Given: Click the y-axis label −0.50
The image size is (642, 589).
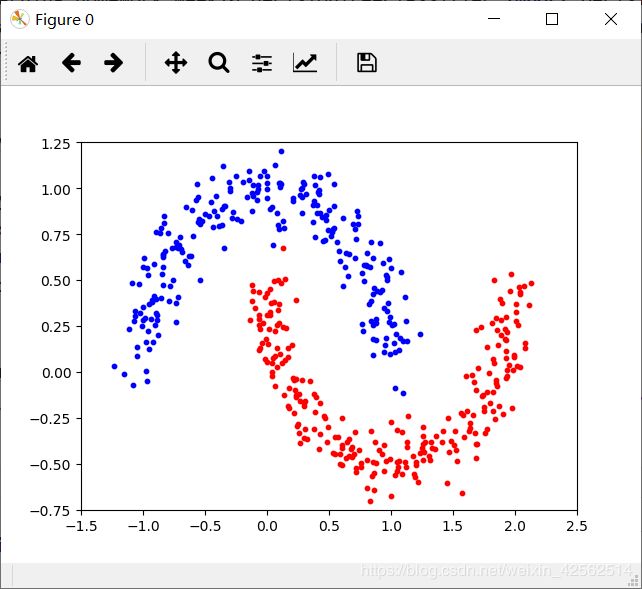Looking at the screenshot, I should point(50,465).
